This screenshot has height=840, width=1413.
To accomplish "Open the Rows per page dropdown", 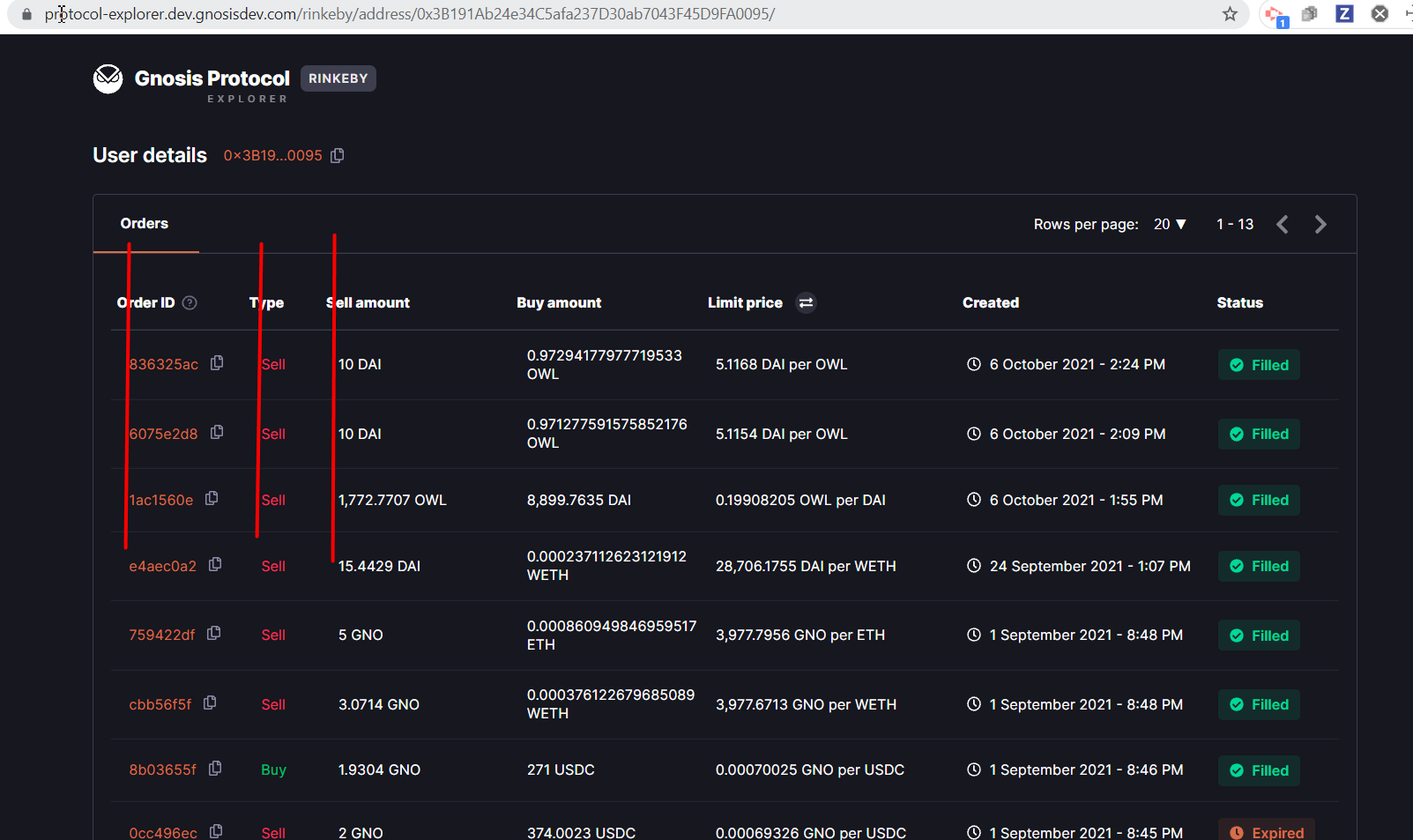I will [1170, 224].
